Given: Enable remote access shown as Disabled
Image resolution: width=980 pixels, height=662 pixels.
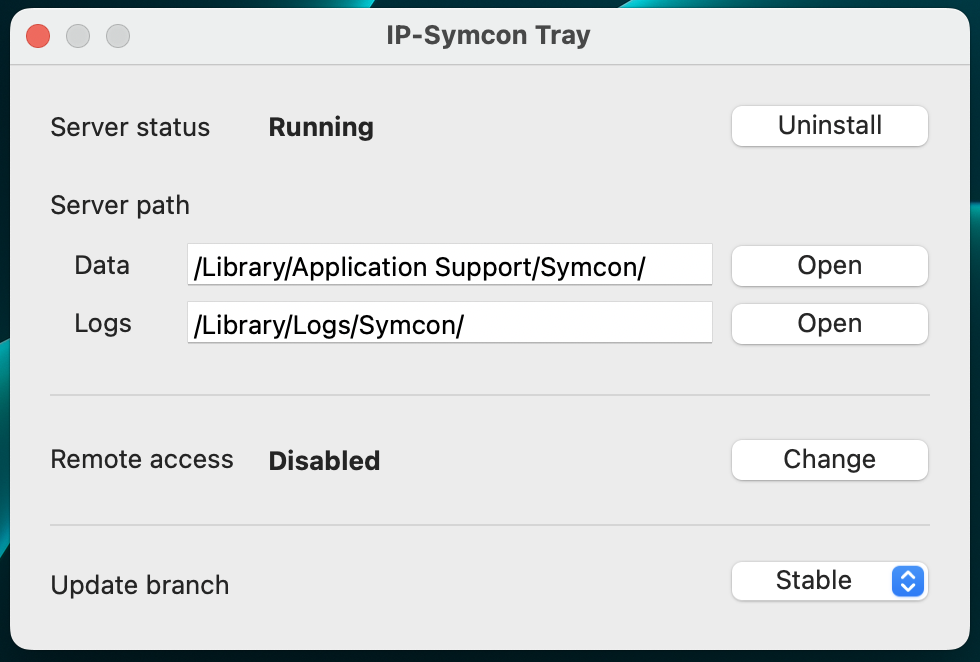Looking at the screenshot, I should pos(829,460).
